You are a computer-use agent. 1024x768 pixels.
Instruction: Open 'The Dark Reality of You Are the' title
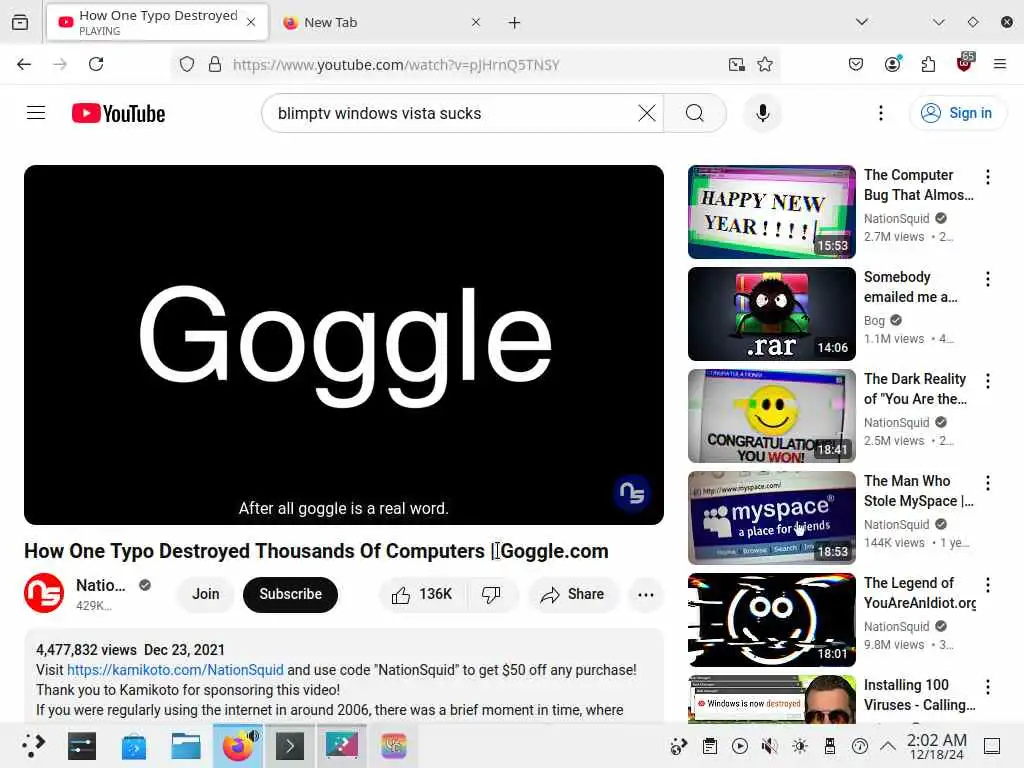click(915, 389)
